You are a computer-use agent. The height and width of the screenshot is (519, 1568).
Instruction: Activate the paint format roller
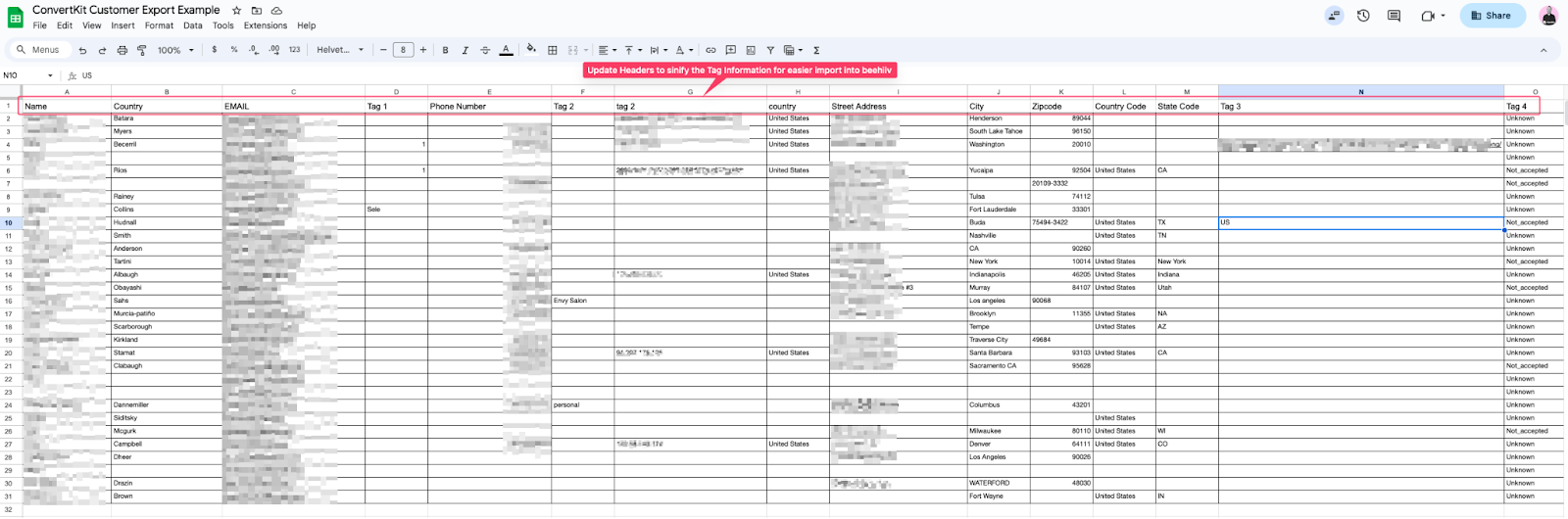click(141, 50)
